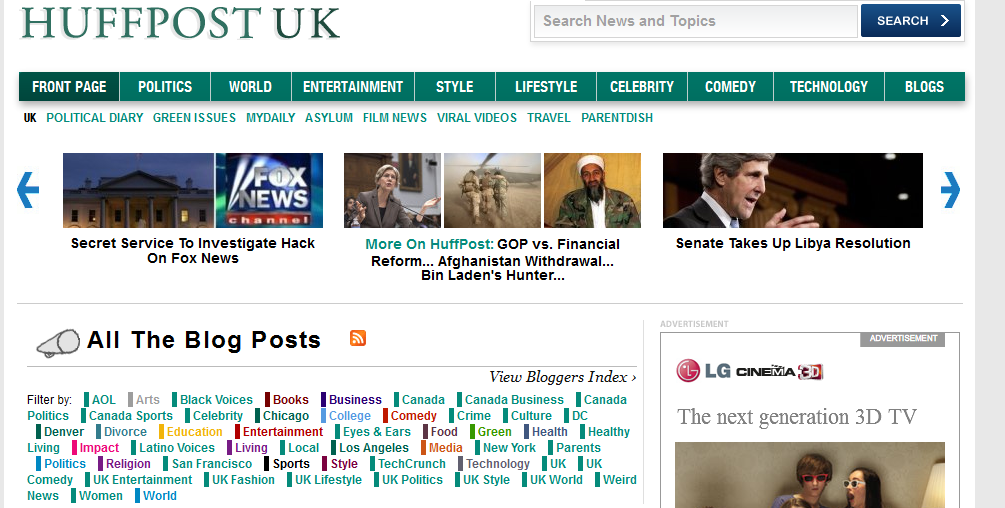Filter blog posts by Books
Screen dimensions: 1005x508
(x=290, y=400)
